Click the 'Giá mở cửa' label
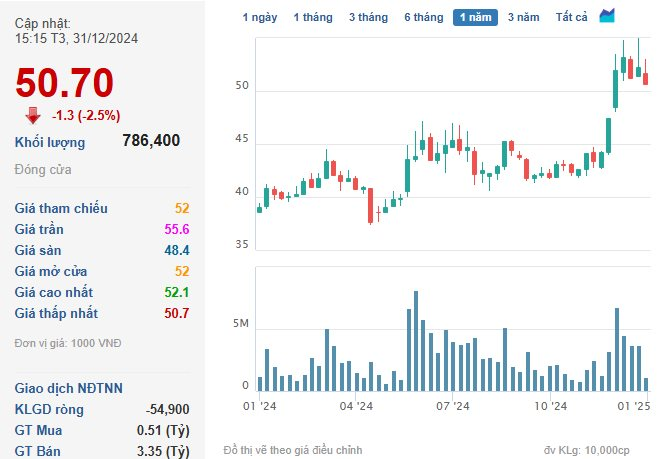 point(51,271)
